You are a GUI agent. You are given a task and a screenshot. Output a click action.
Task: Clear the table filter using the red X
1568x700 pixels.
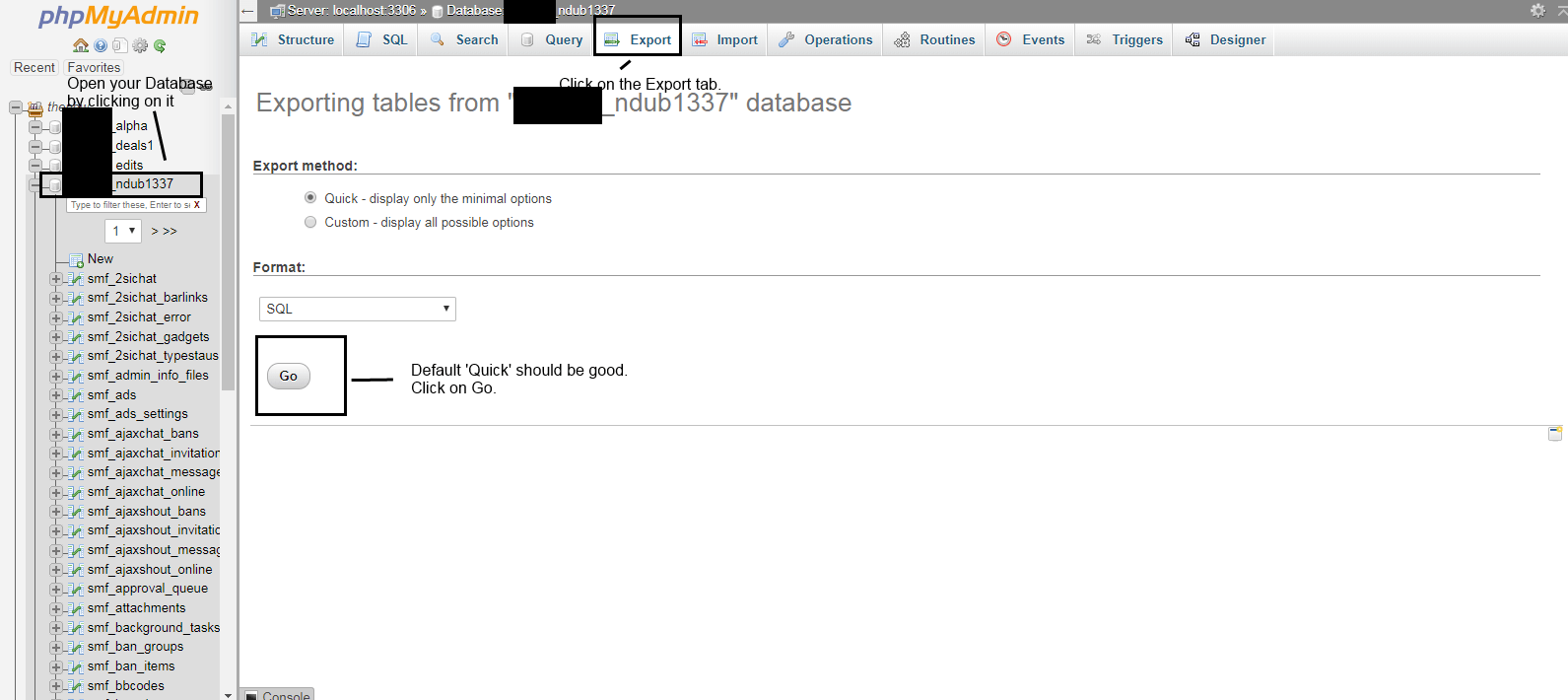pyautogui.click(x=197, y=205)
